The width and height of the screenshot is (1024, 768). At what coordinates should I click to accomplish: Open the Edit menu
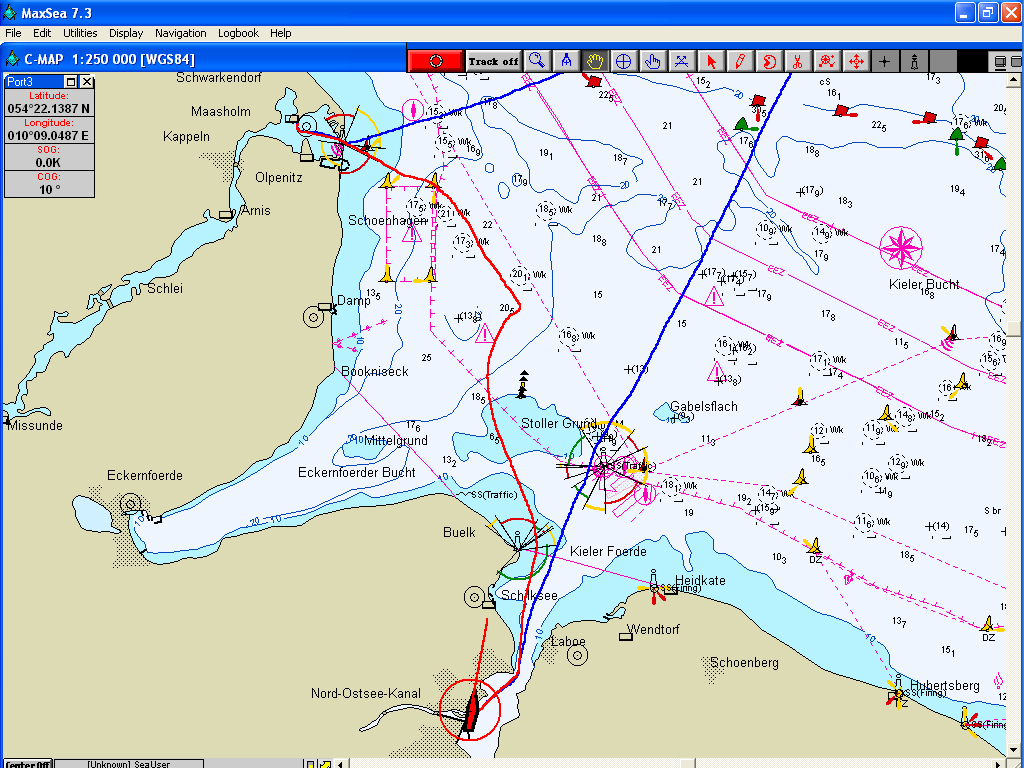coord(42,33)
